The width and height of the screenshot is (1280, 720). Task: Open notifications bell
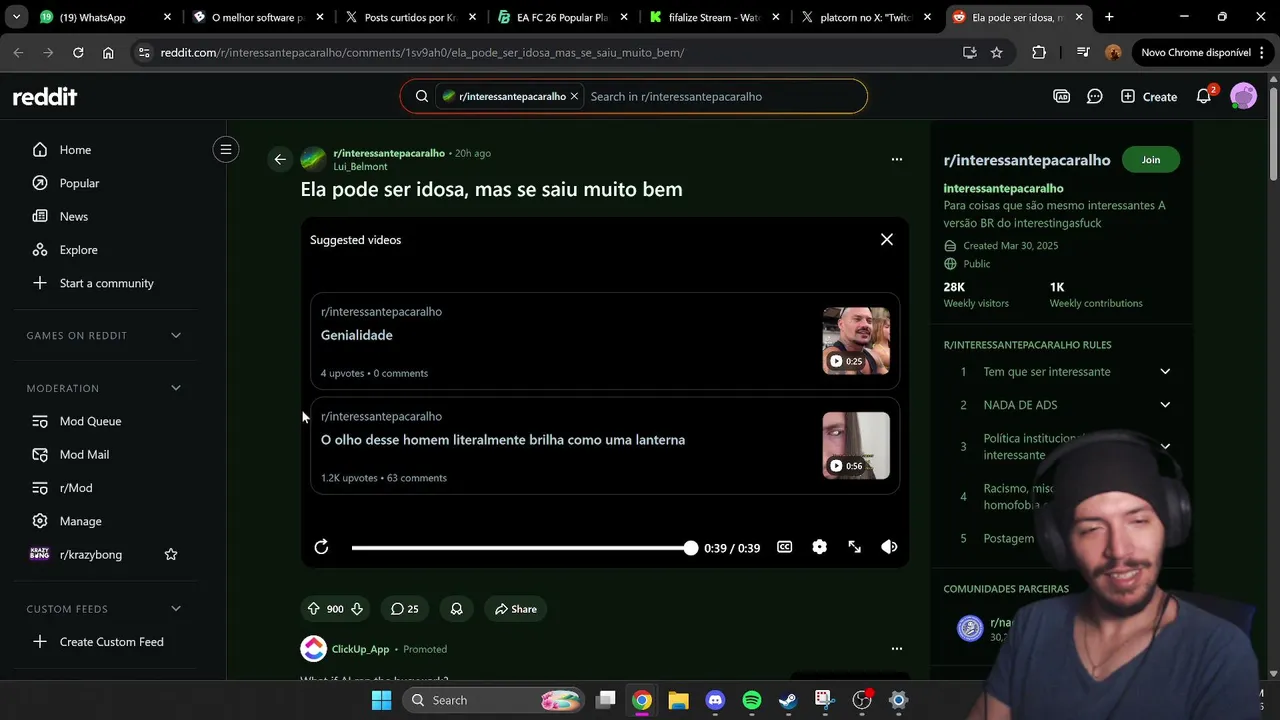1204,97
